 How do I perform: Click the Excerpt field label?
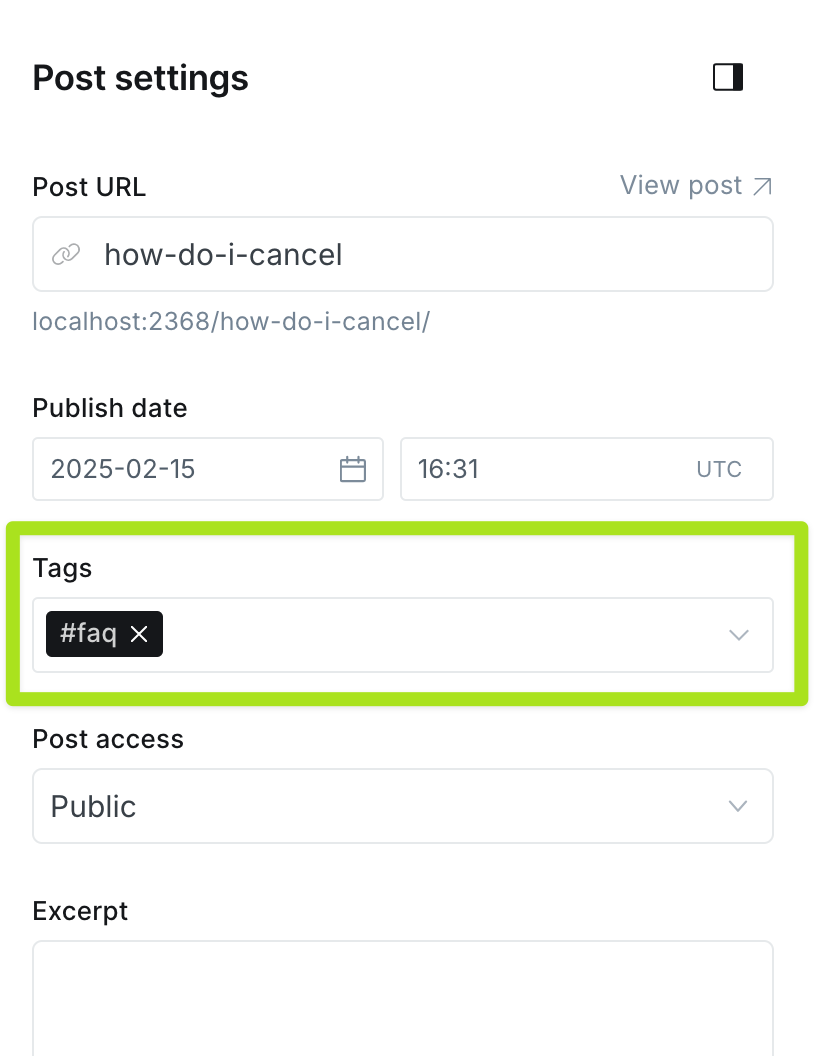(80, 911)
